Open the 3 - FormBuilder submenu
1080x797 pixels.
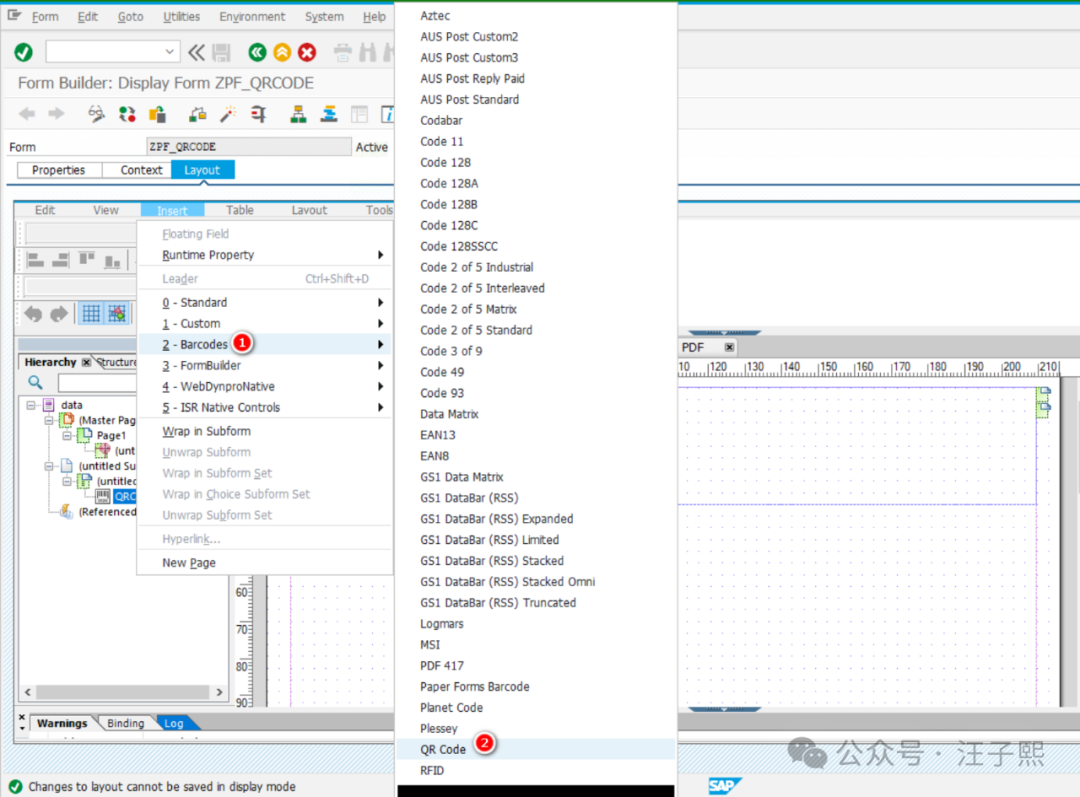click(x=265, y=366)
